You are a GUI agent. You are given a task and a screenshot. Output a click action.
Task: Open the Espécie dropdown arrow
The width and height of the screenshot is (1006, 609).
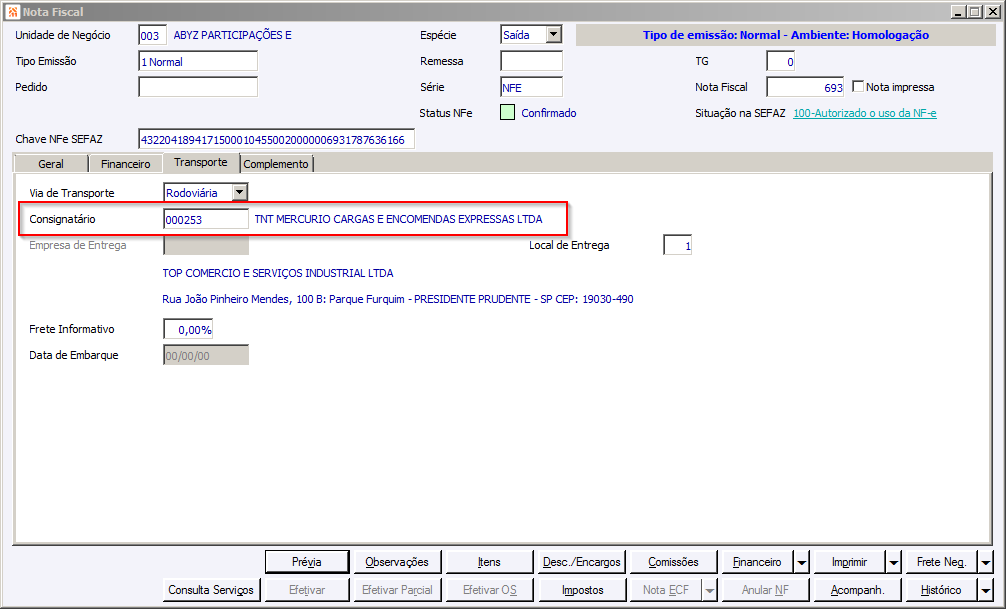pos(554,35)
